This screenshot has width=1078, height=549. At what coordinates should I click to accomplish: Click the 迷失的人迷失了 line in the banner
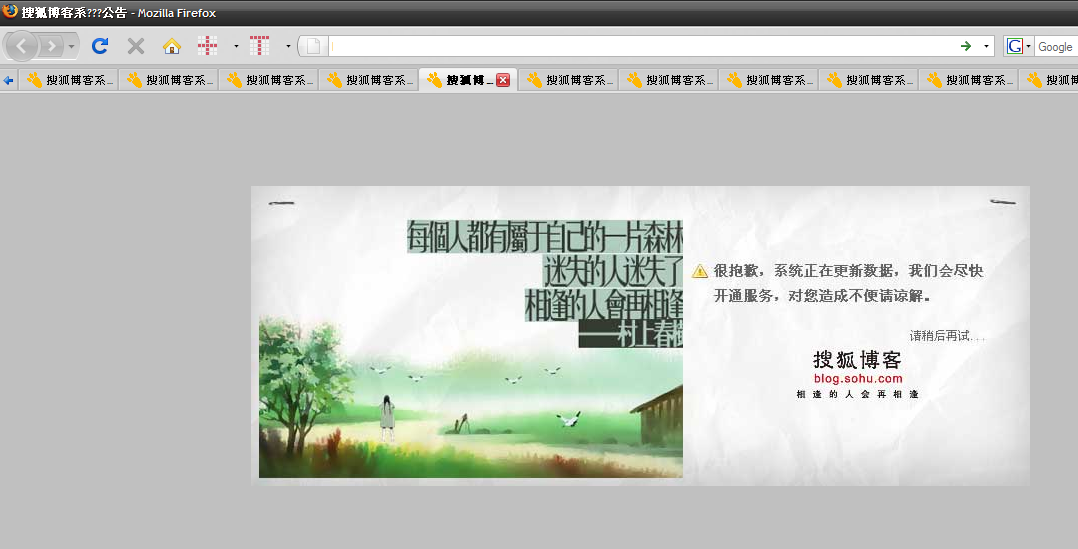click(x=613, y=271)
